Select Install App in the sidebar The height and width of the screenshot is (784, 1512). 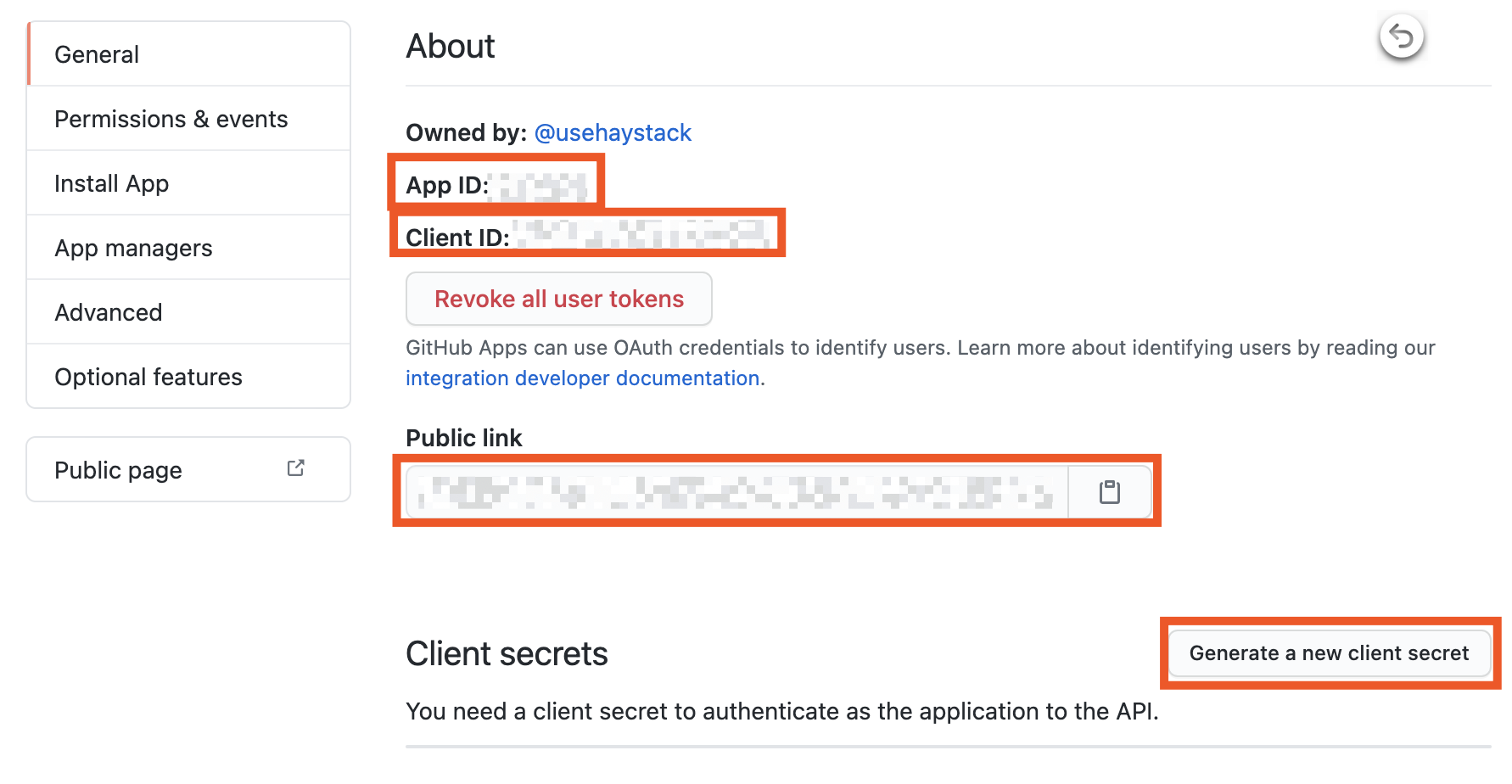point(111,183)
